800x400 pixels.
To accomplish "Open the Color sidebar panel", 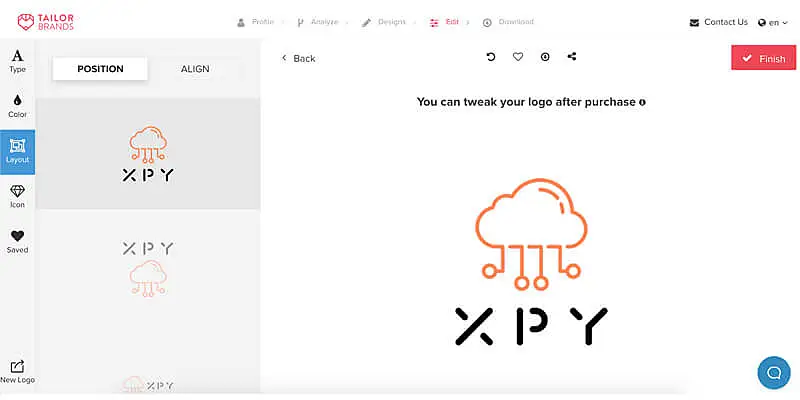I will coord(17,107).
